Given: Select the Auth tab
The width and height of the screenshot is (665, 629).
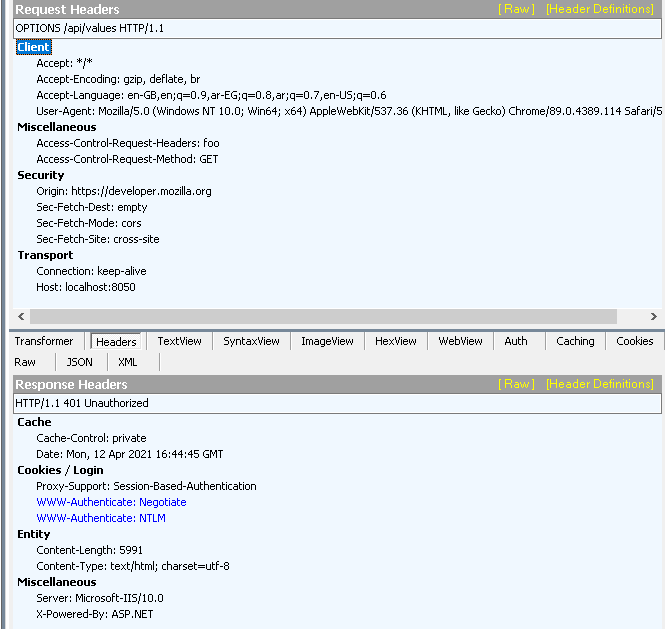Looking at the screenshot, I should point(516,341).
